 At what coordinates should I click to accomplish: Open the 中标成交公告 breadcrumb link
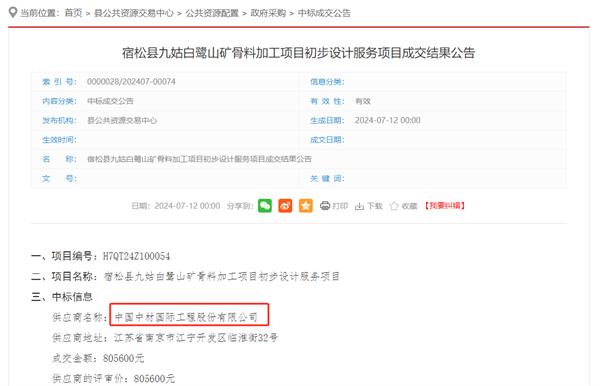point(324,13)
